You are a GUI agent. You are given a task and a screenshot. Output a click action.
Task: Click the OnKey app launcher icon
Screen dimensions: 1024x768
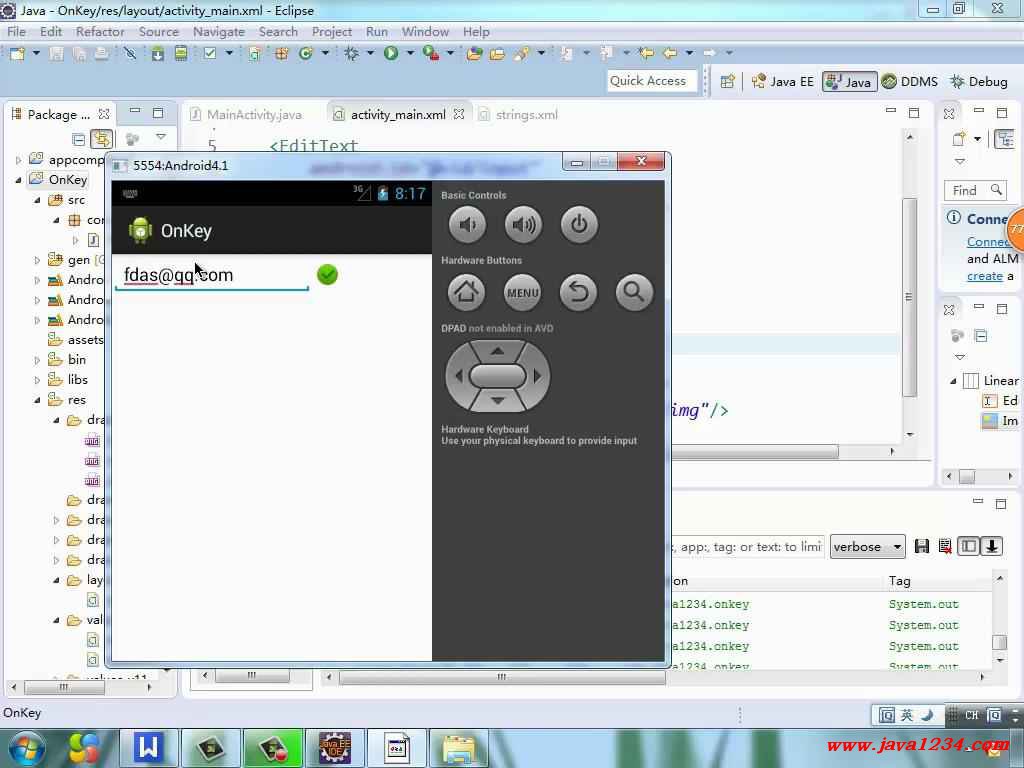[140, 231]
